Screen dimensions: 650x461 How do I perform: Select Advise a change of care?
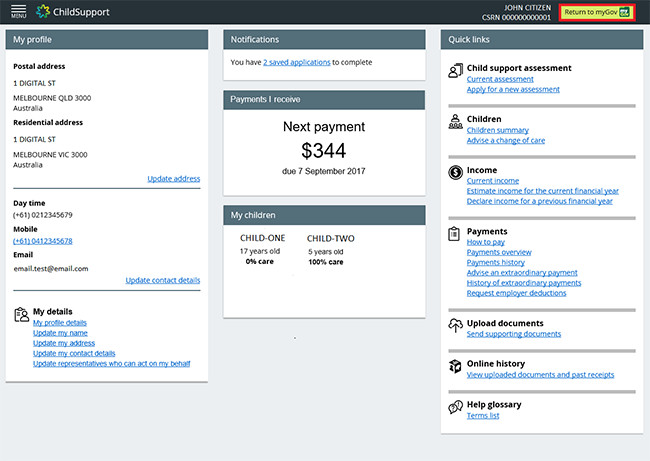point(506,140)
